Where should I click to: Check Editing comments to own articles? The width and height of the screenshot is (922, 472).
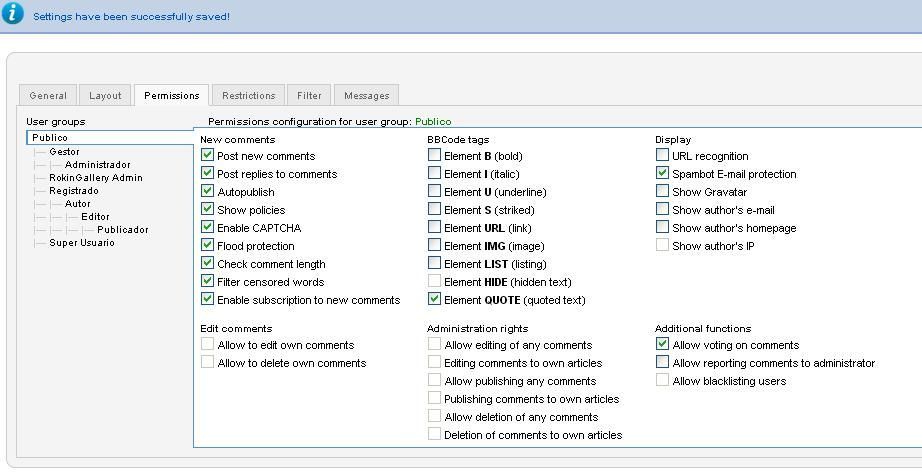tap(434, 362)
